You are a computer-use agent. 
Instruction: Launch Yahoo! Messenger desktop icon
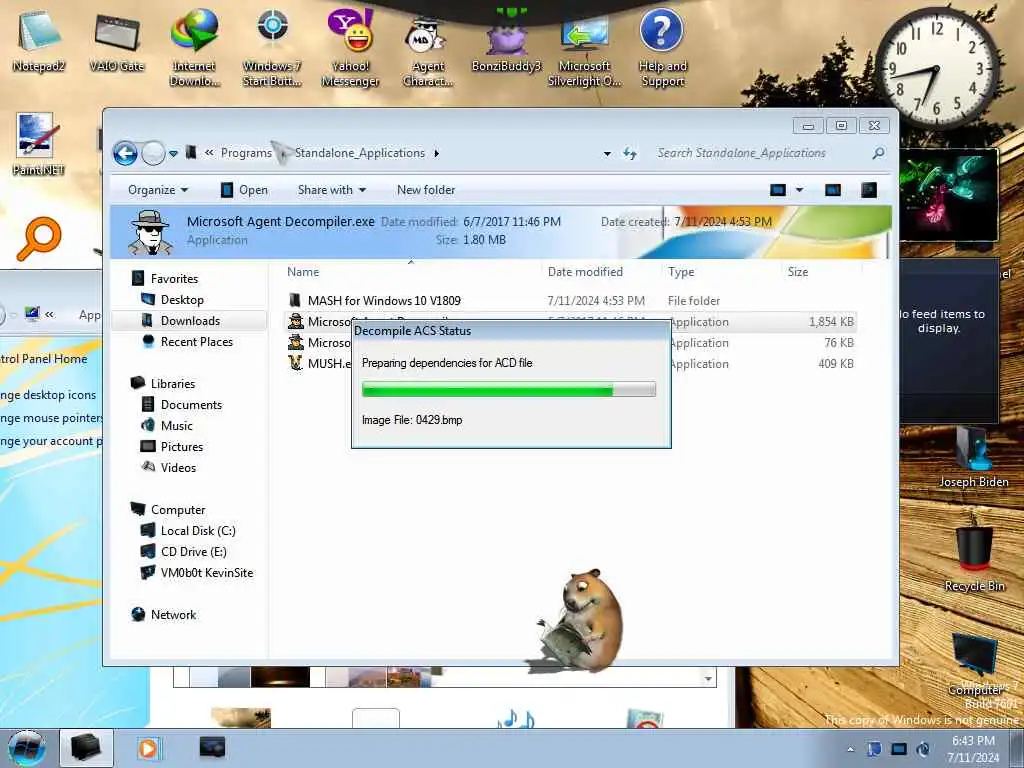click(350, 48)
